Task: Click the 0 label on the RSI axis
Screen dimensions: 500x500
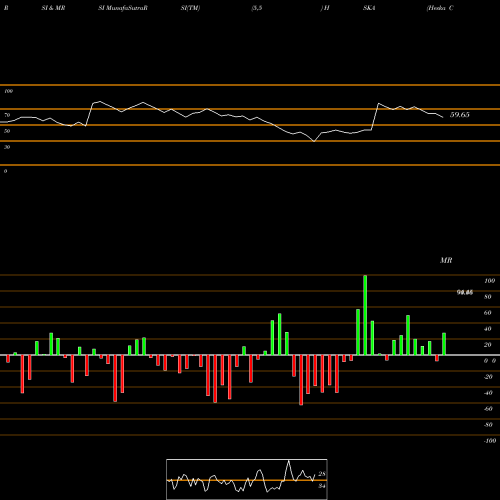Action: pyautogui.click(x=5, y=171)
